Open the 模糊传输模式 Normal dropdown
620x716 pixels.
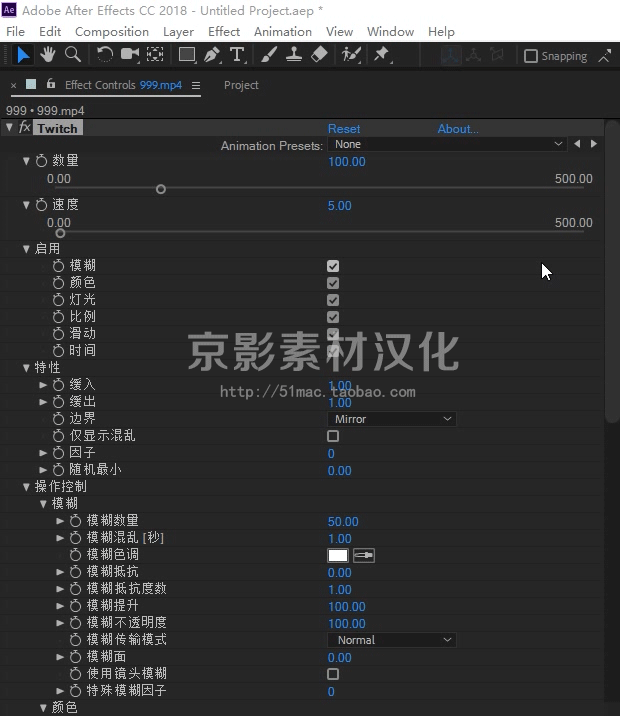tap(392, 640)
